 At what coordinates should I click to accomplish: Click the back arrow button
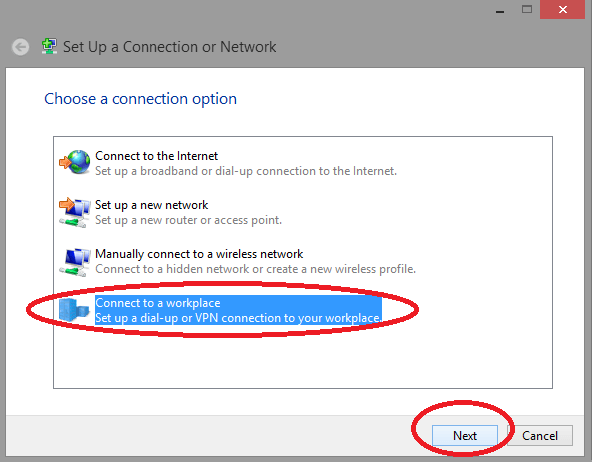click(20, 47)
